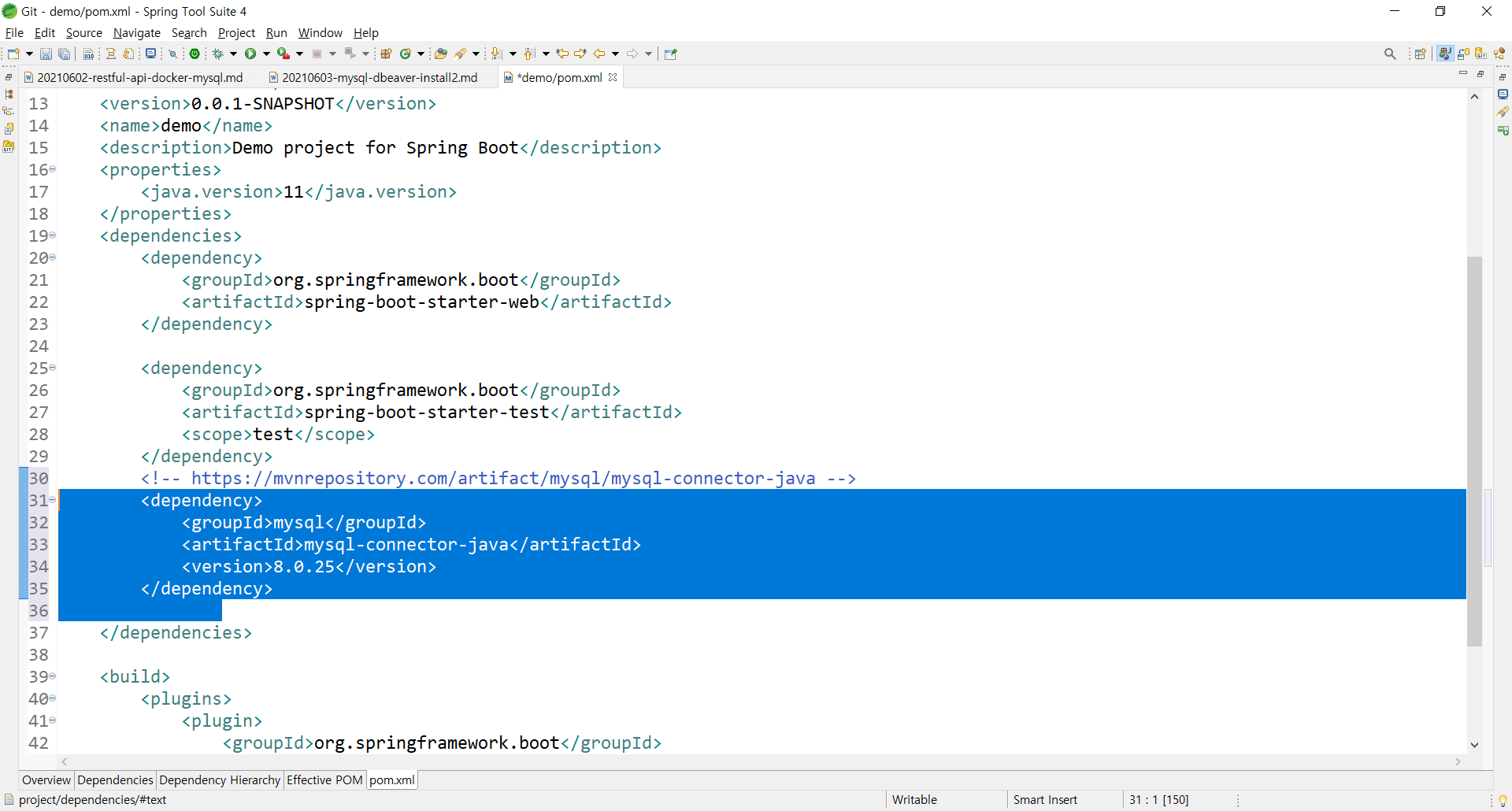
Task: Click the magnifier Quick Access search icon
Action: 1390,54
